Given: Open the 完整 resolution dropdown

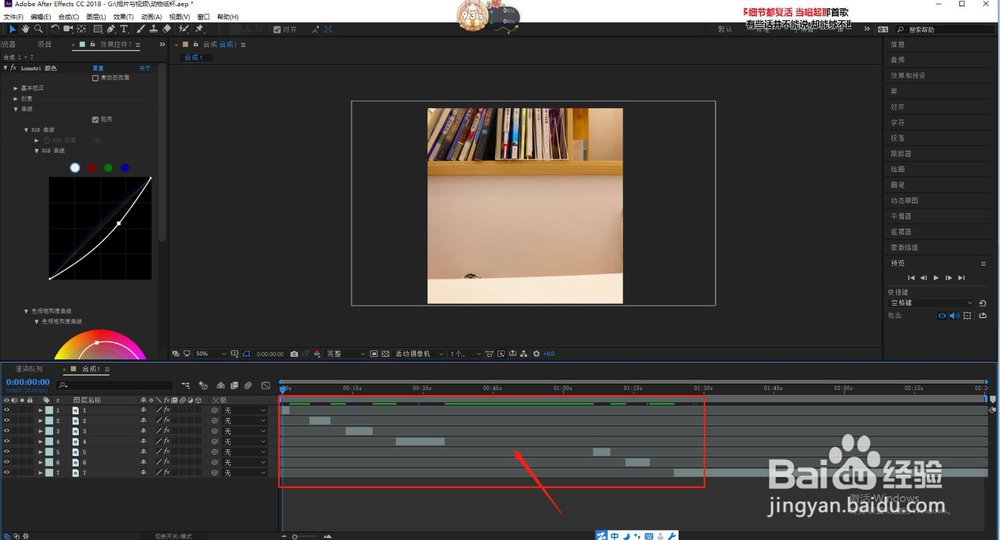Looking at the screenshot, I should pyautogui.click(x=346, y=354).
